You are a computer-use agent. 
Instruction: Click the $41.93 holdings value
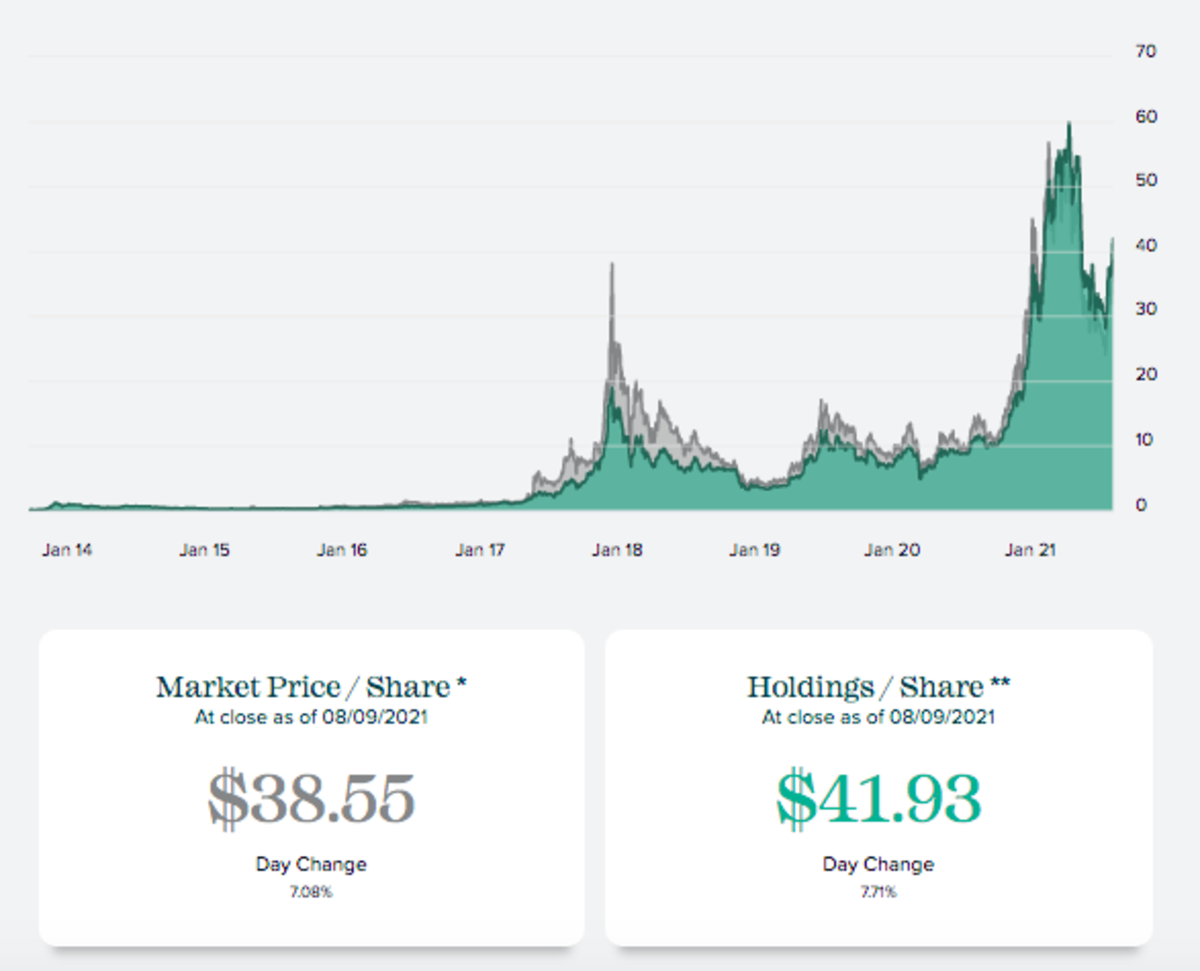pos(879,799)
